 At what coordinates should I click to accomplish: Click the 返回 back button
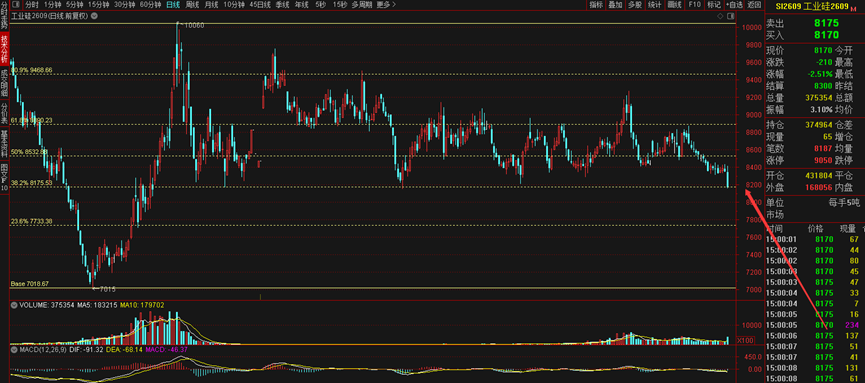click(754, 5)
